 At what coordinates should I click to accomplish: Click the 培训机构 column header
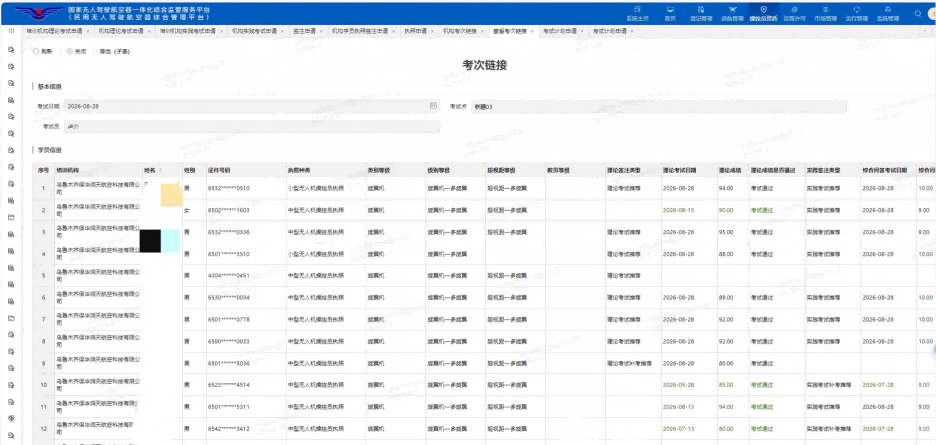click(98, 170)
